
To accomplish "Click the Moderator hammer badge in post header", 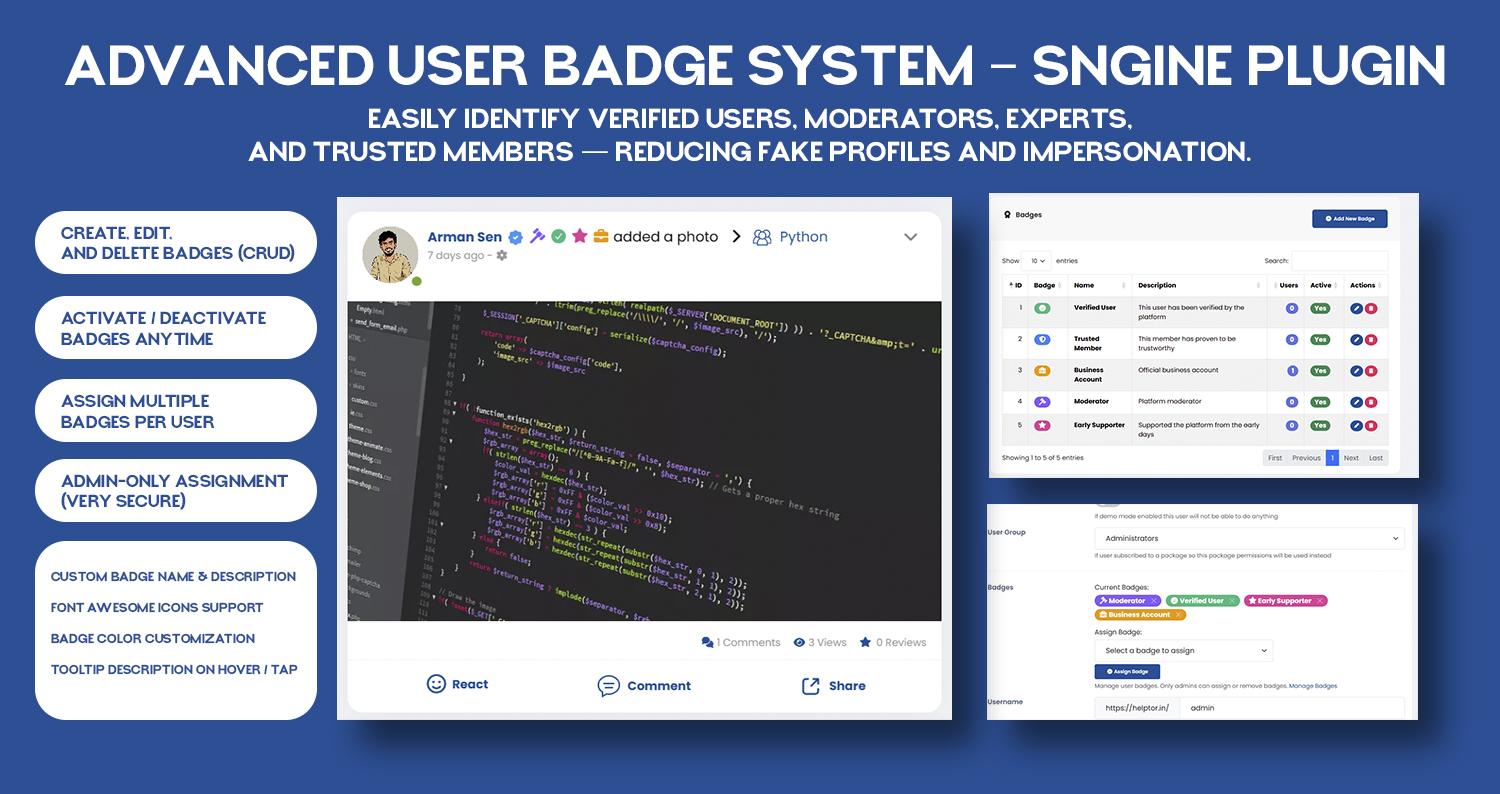I will pos(538,237).
